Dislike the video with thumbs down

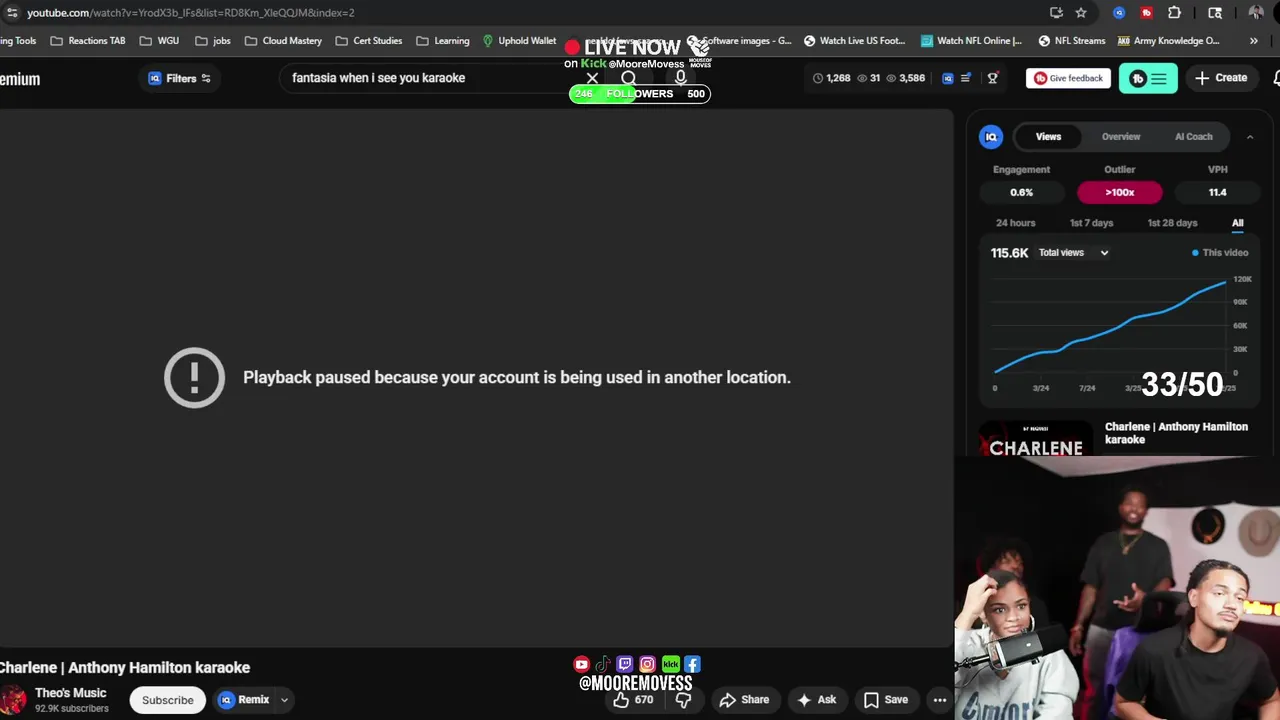pyautogui.click(x=683, y=700)
